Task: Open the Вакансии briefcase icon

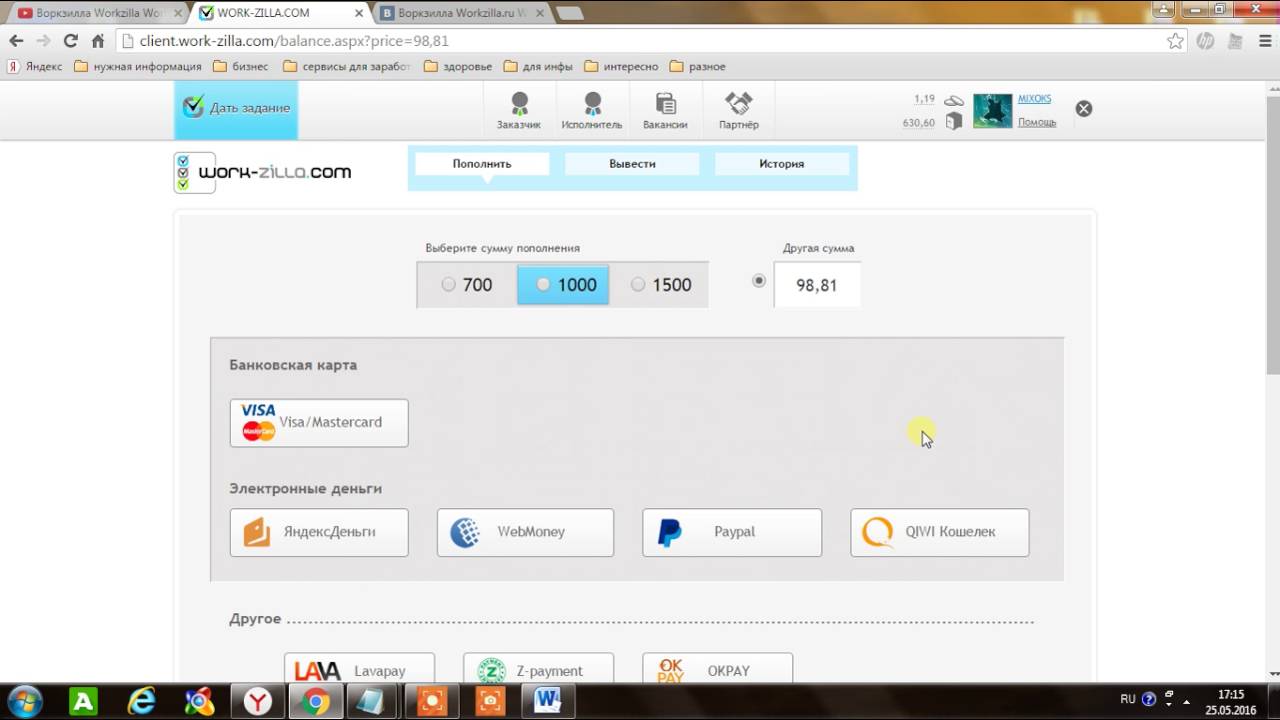Action: [x=665, y=110]
